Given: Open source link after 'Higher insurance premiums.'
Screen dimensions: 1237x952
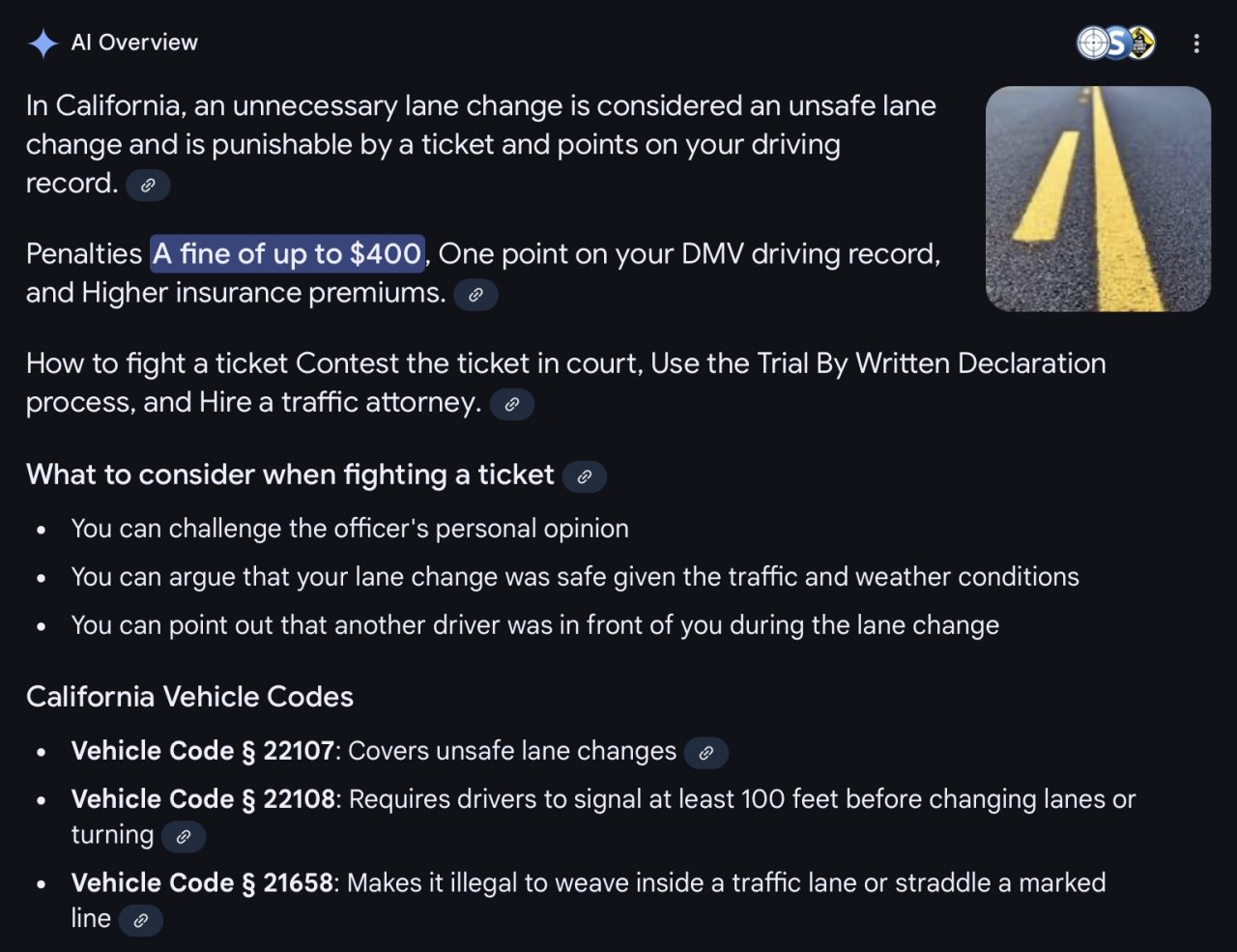Looking at the screenshot, I should point(475,295).
